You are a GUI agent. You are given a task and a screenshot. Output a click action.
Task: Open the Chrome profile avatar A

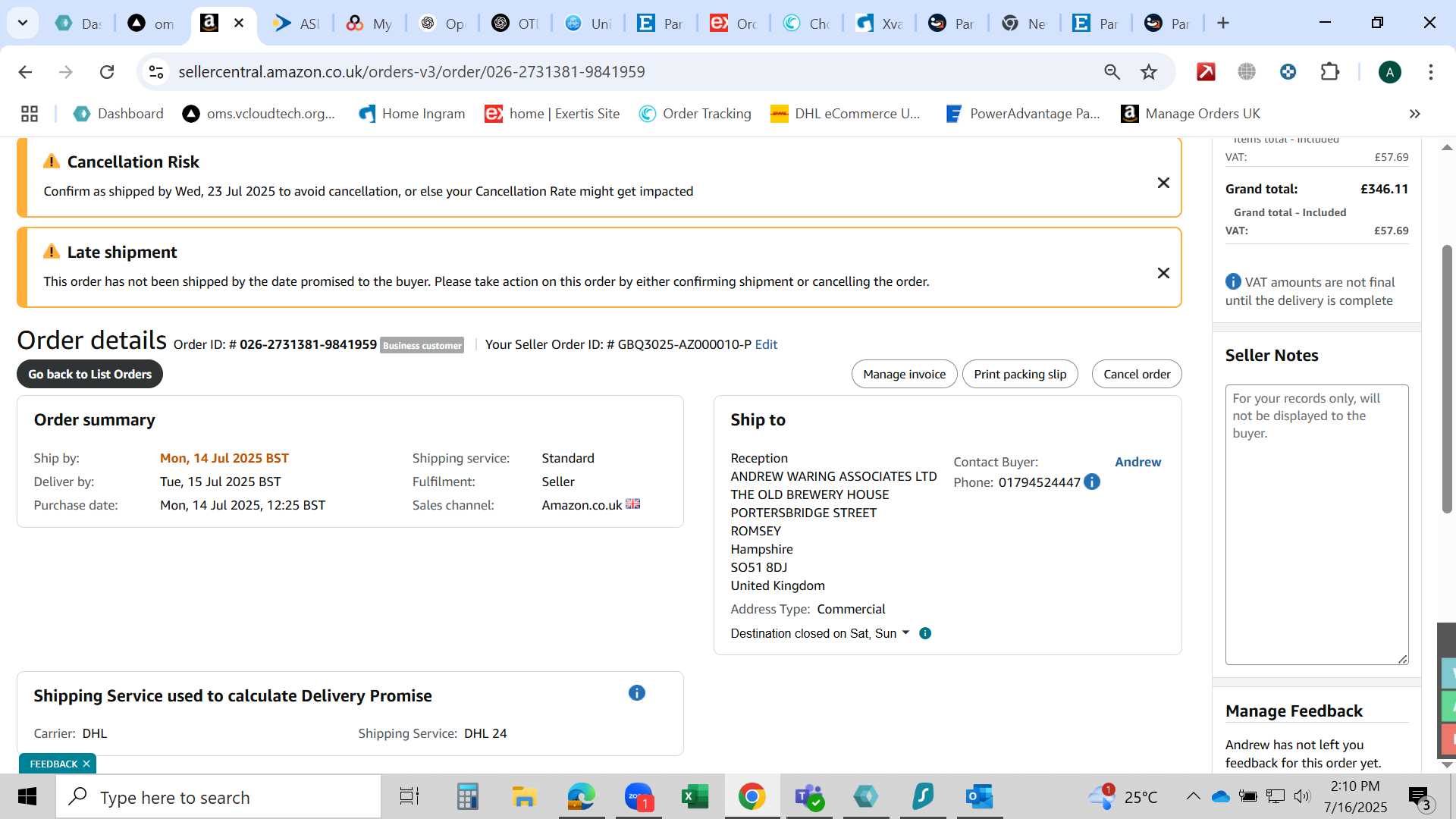1389,72
